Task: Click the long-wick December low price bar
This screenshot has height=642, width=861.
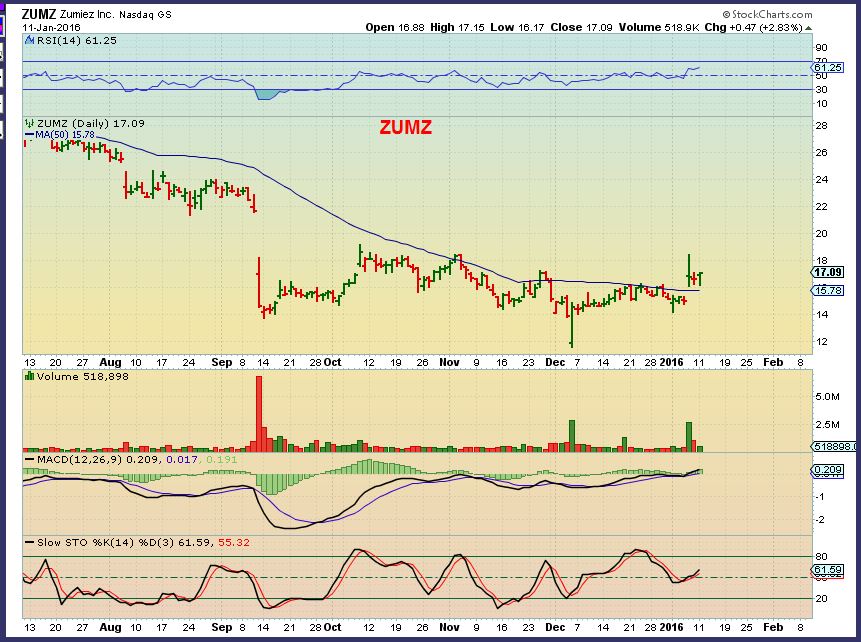Action: click(572, 325)
